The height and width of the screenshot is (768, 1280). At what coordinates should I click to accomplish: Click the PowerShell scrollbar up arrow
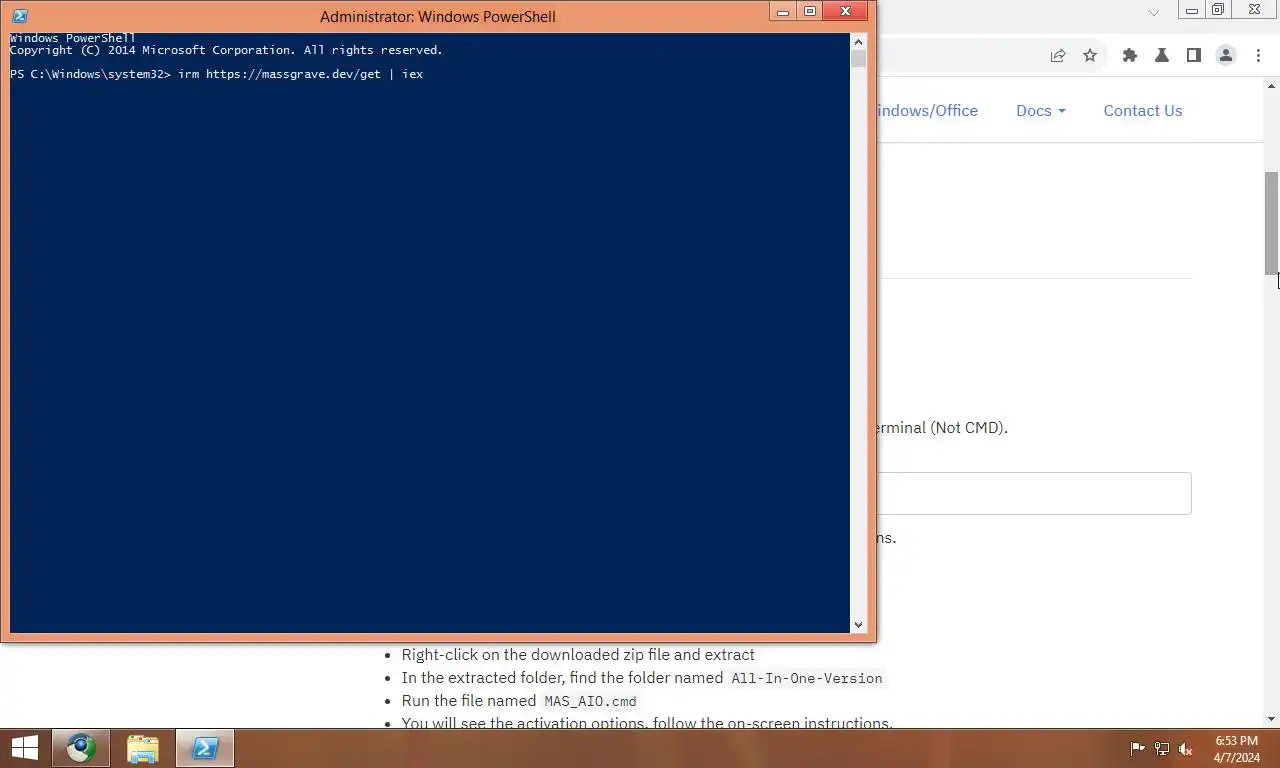tap(858, 42)
